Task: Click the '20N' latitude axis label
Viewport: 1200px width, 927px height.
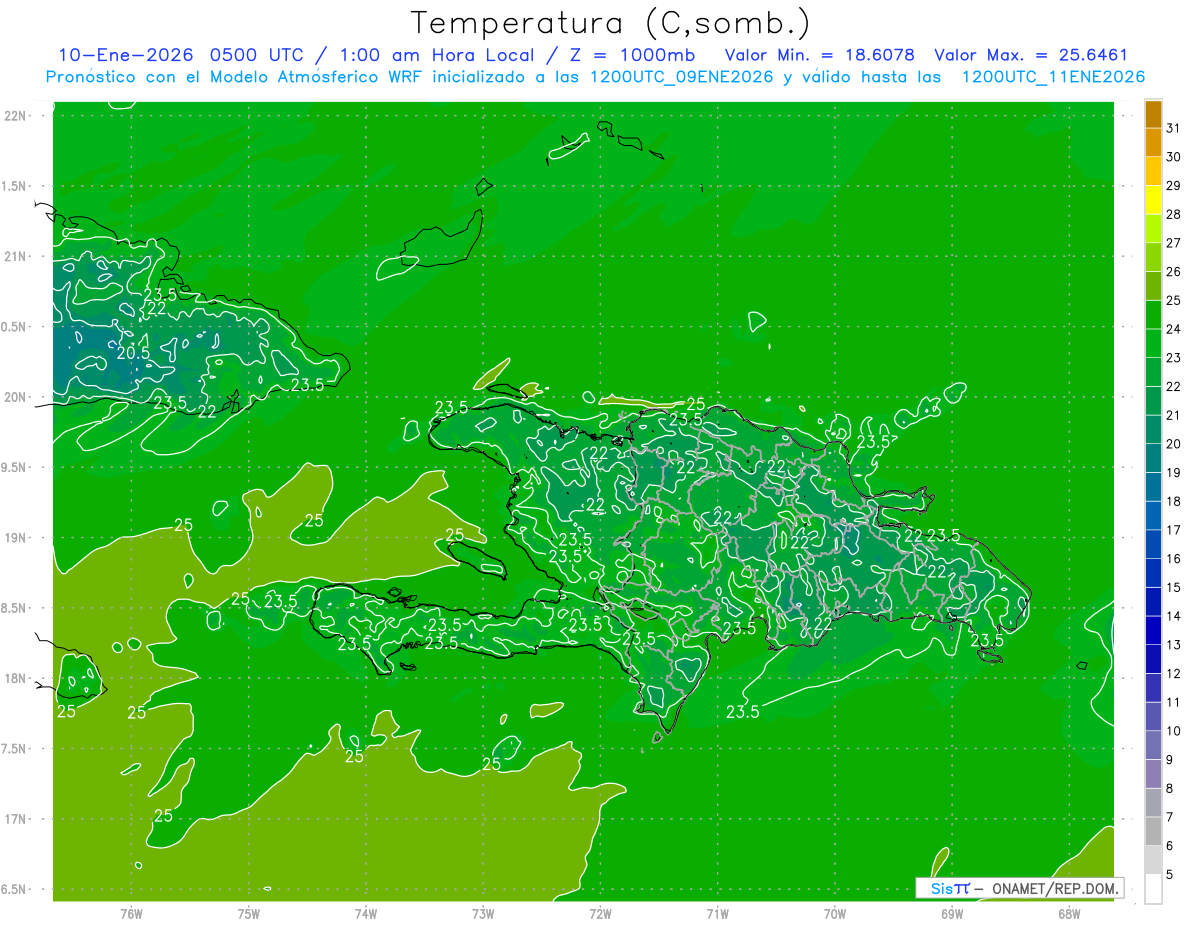Action: pyautogui.click(x=14, y=397)
